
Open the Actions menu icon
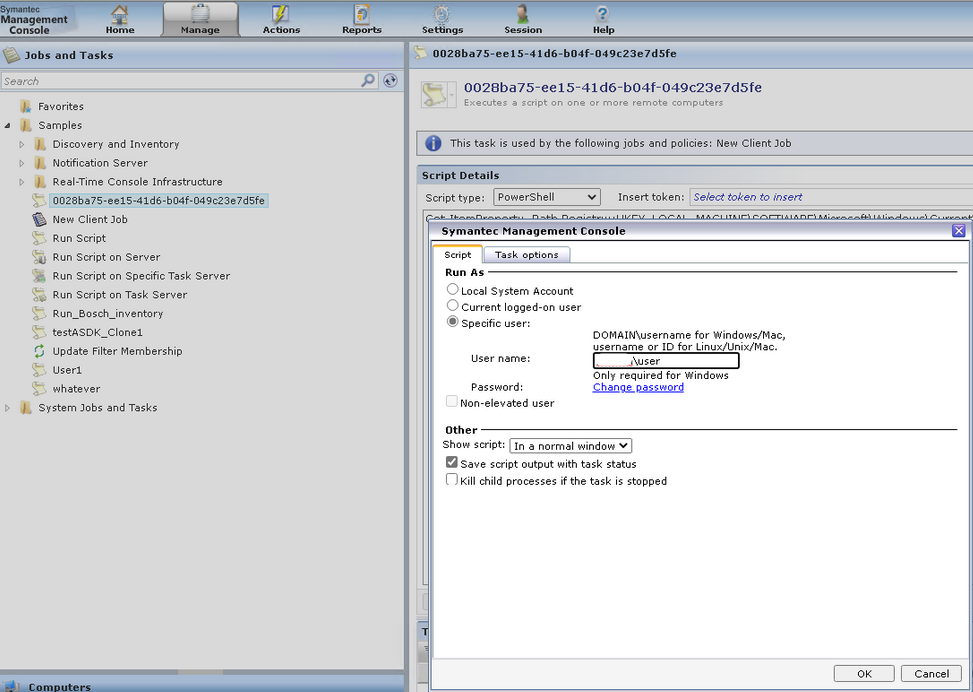pos(281,14)
